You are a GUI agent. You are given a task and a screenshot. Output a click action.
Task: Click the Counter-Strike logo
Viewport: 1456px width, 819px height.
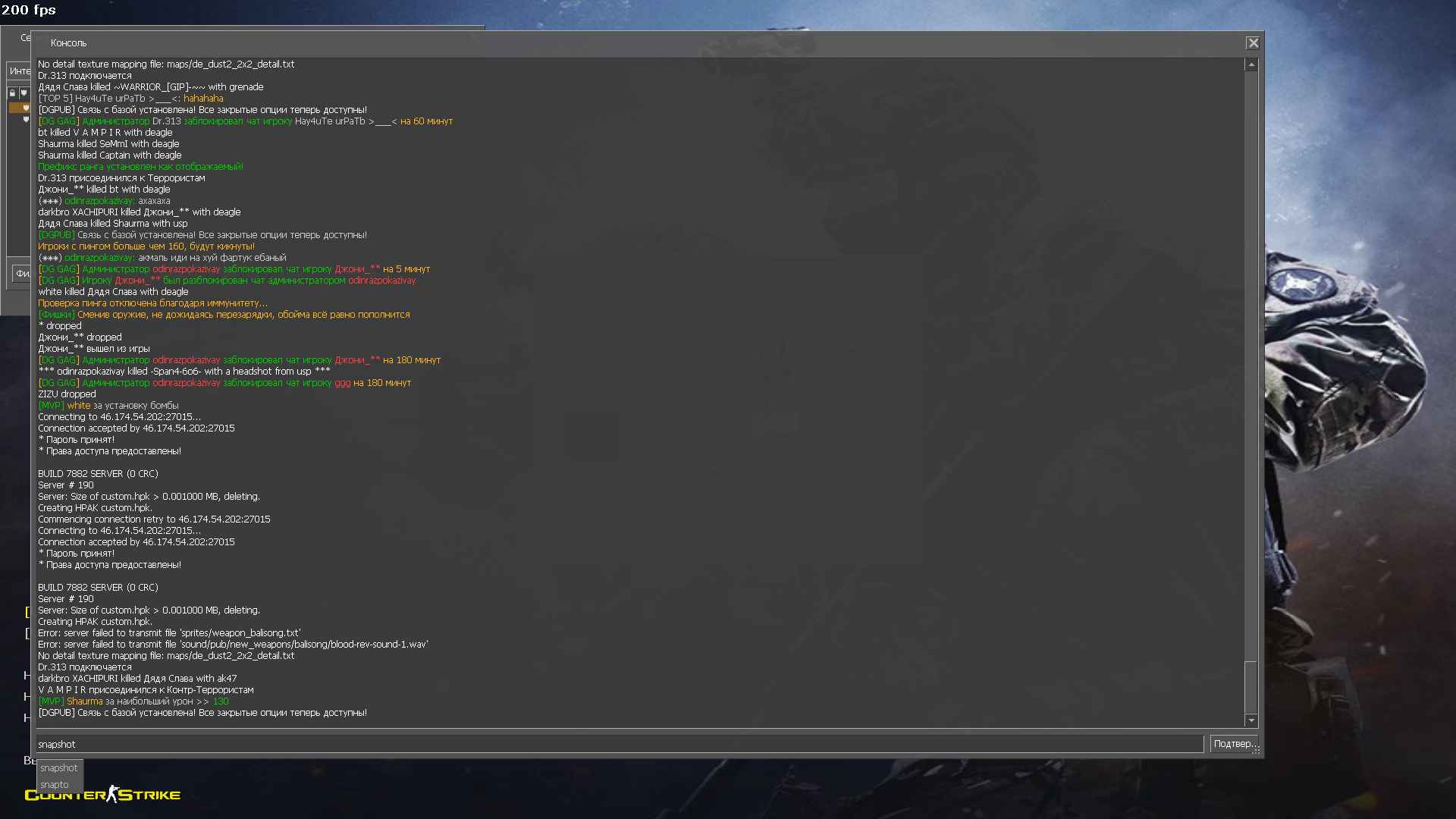[102, 794]
